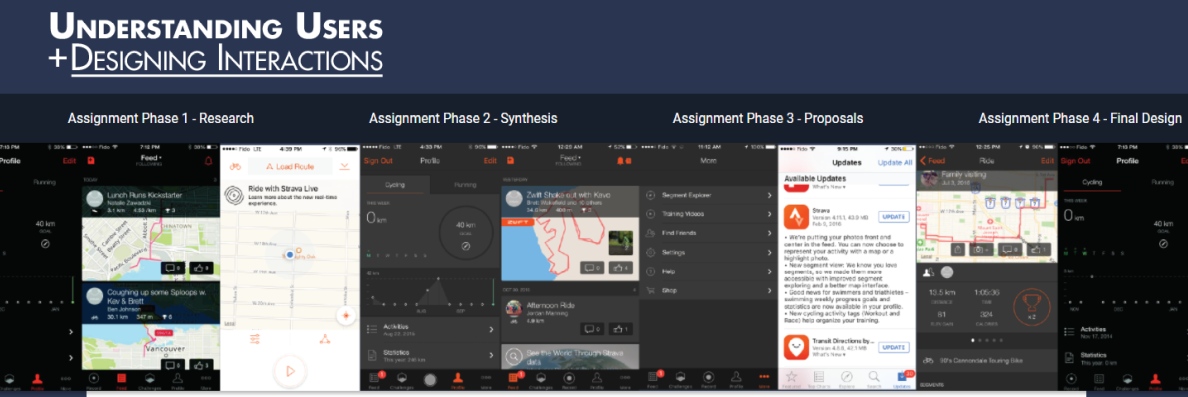This screenshot has height=397, width=1188.
Task: Tap the bell icon on the Lunch Runs feed screen
Action: click(208, 161)
